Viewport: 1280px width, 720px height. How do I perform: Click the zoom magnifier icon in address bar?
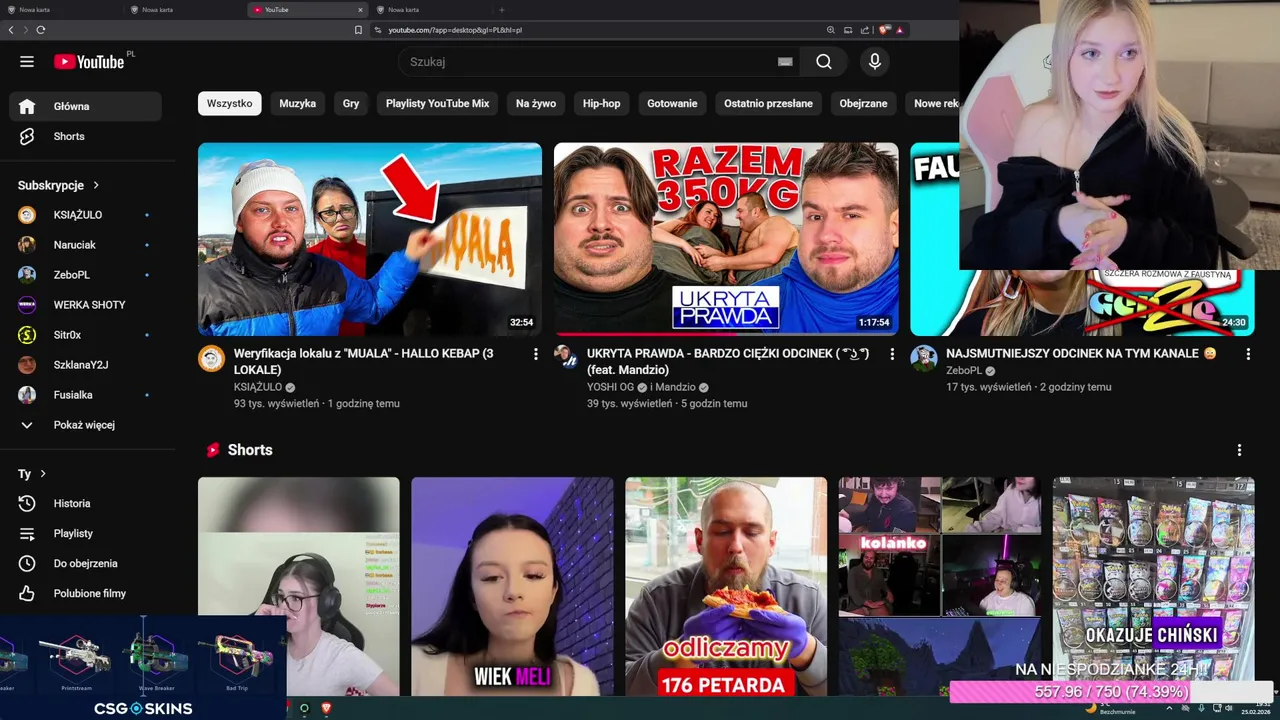click(830, 30)
